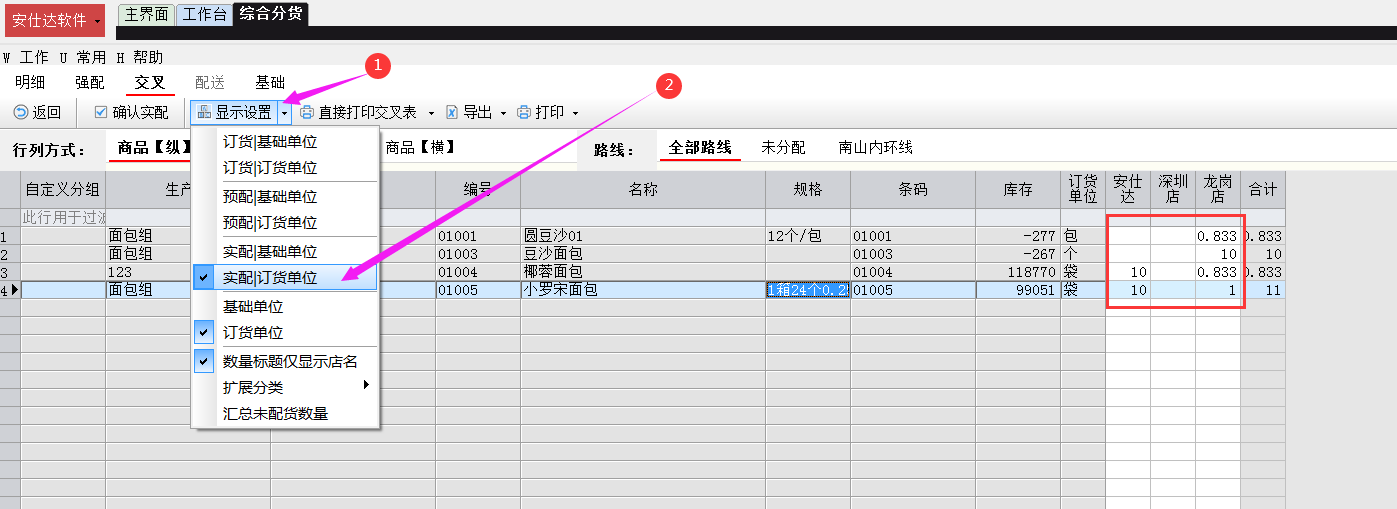
Task: Select row header number 2
Action: 10,254
